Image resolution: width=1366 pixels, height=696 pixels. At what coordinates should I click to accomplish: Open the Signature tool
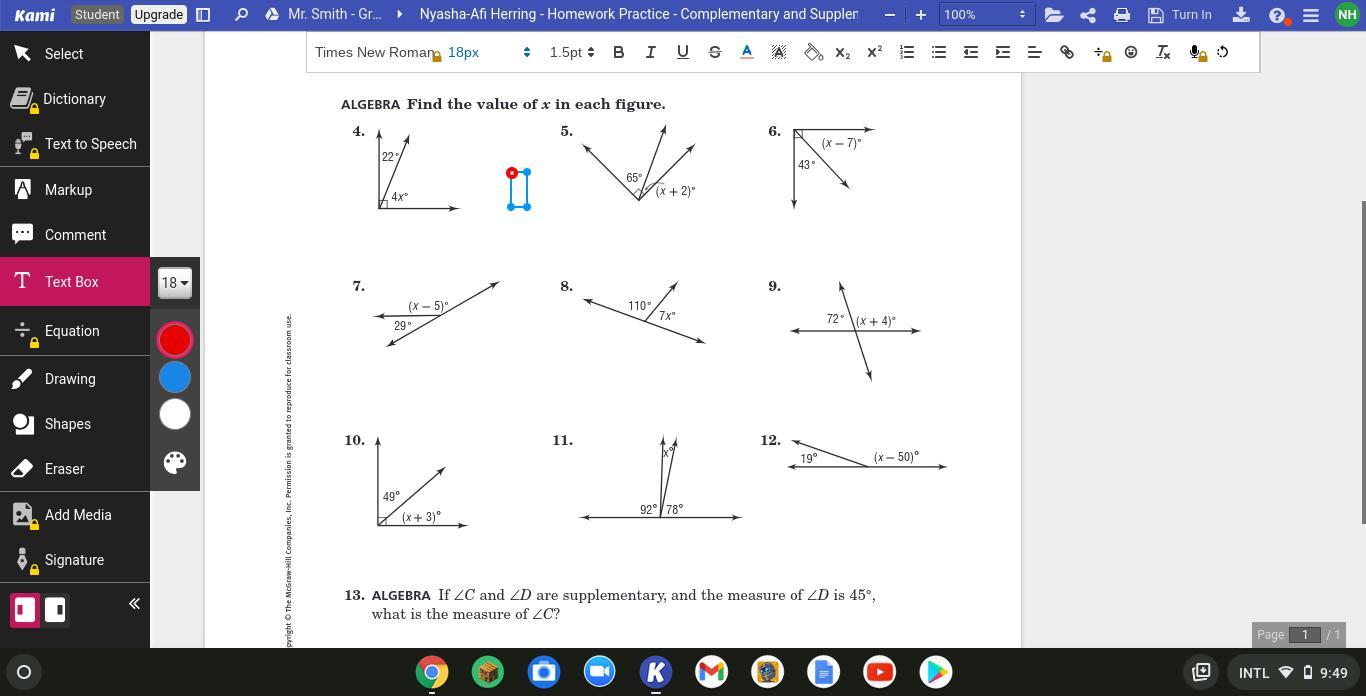point(75,560)
